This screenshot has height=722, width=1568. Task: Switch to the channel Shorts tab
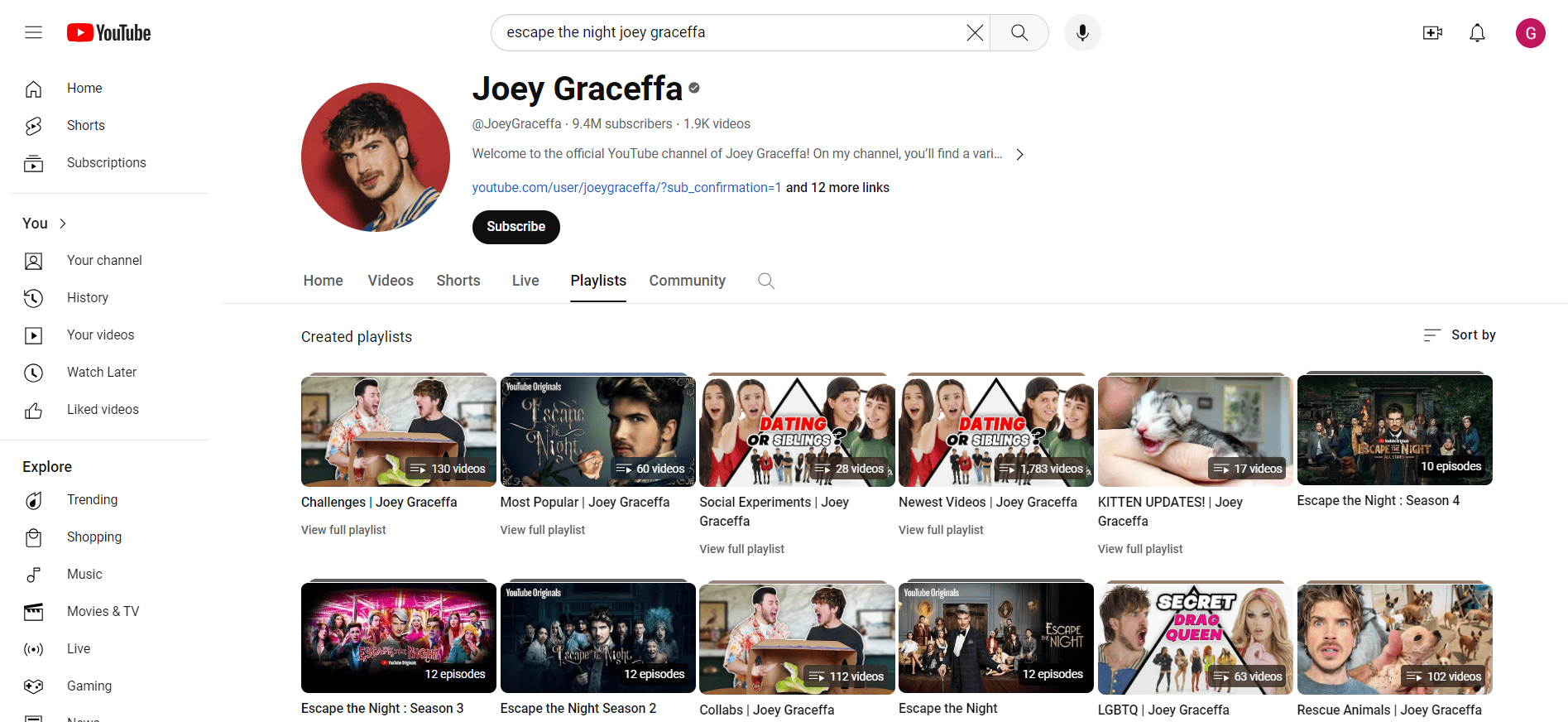[458, 281]
